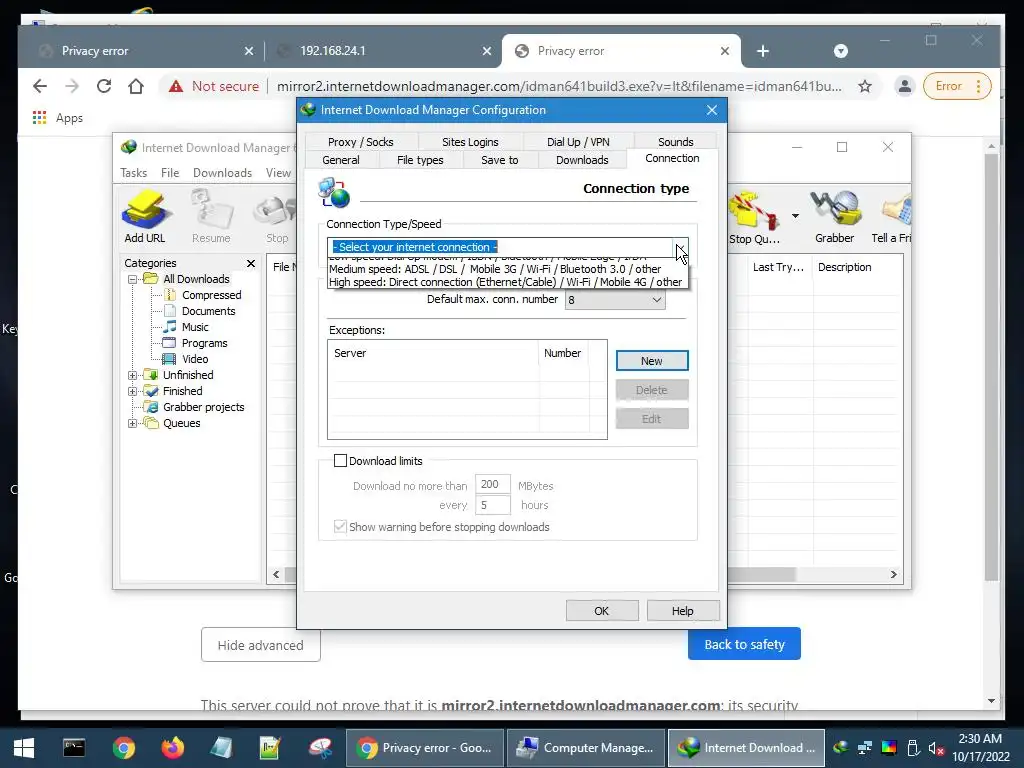Click OK in Configuration dialog

(x=601, y=611)
